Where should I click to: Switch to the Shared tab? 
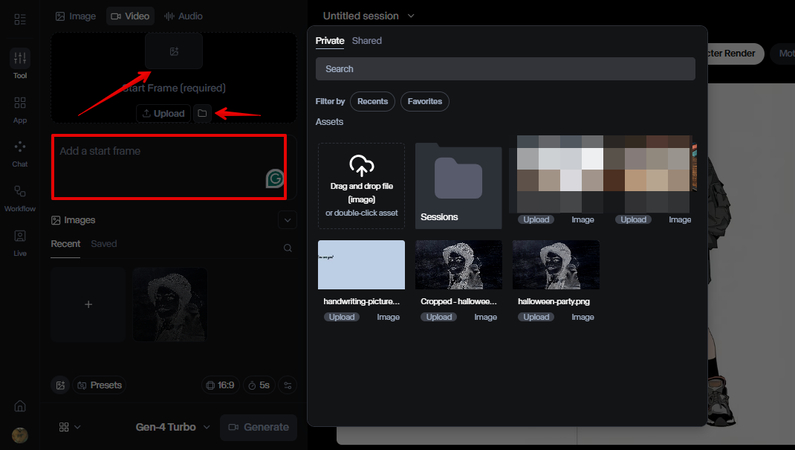pos(366,41)
